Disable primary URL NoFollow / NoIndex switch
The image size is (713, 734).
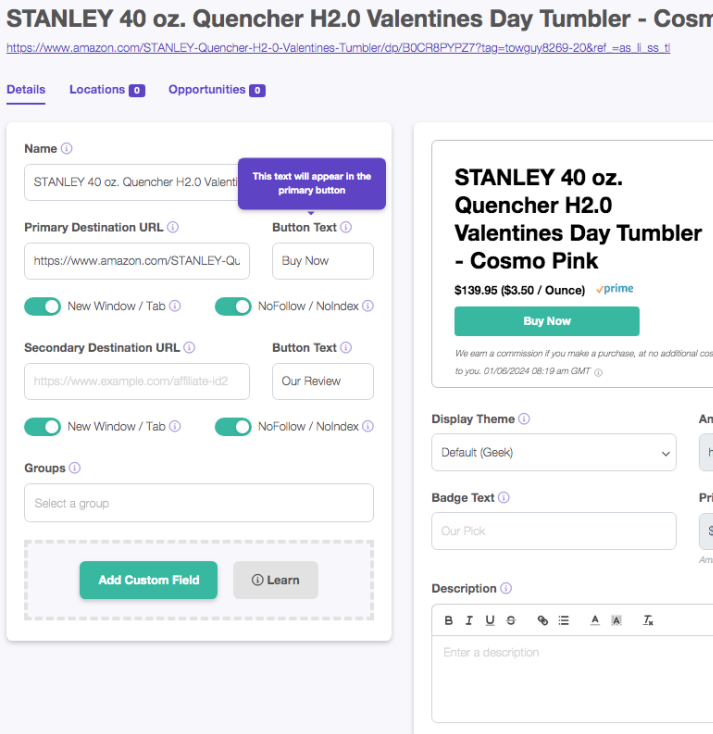[233, 306]
